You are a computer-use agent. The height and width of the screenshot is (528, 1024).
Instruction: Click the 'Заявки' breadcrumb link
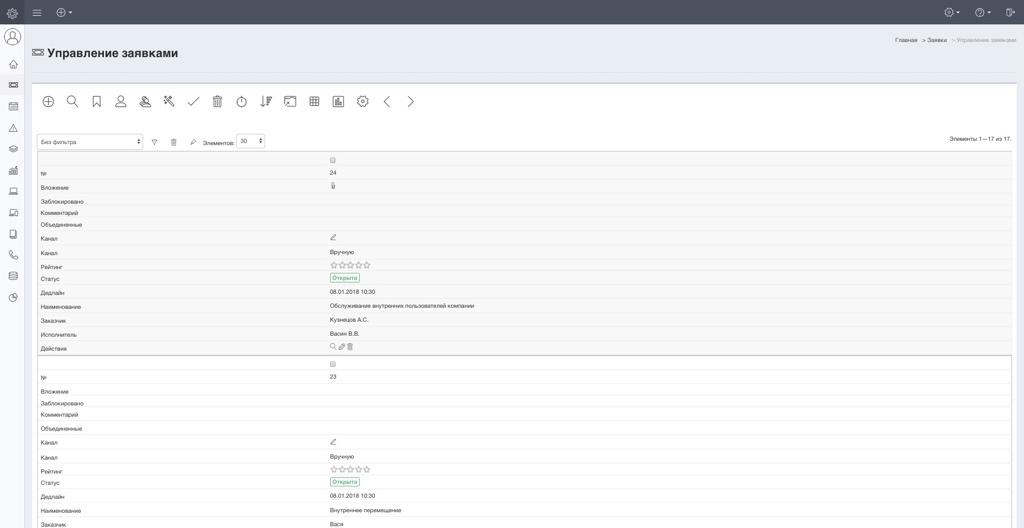pos(937,40)
